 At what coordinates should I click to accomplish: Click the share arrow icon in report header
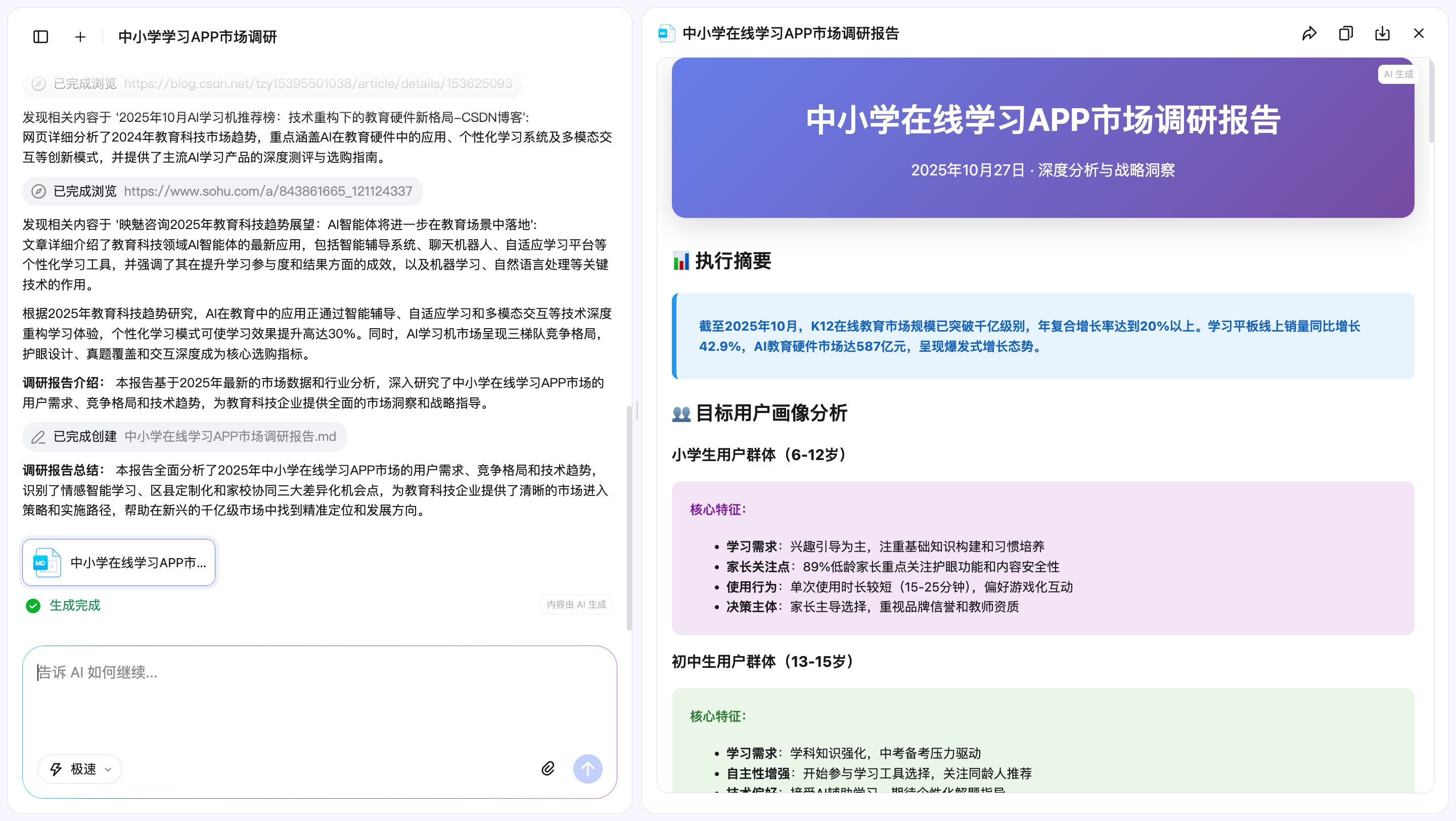[1309, 34]
